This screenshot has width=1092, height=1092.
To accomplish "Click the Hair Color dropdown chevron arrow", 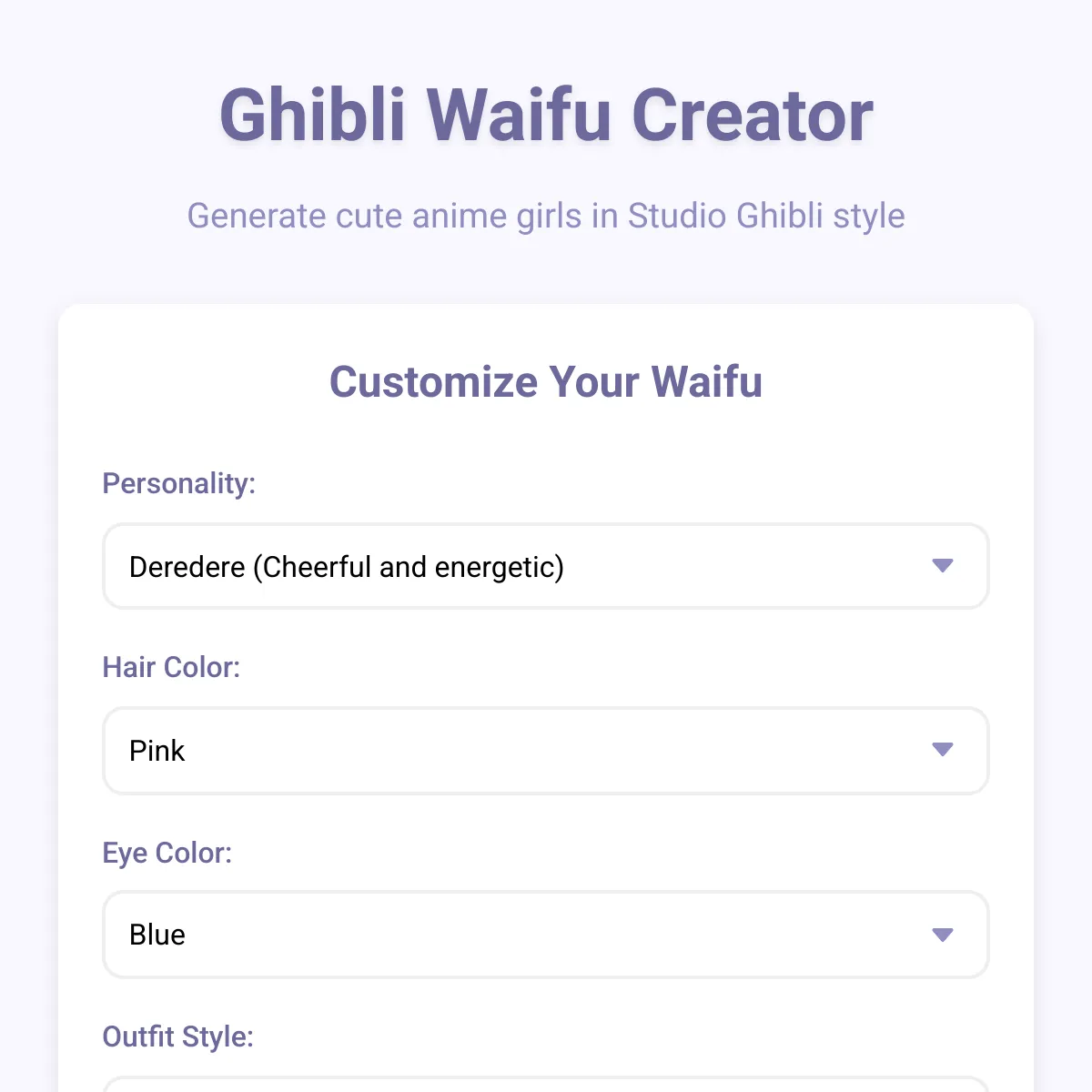I will point(944,751).
